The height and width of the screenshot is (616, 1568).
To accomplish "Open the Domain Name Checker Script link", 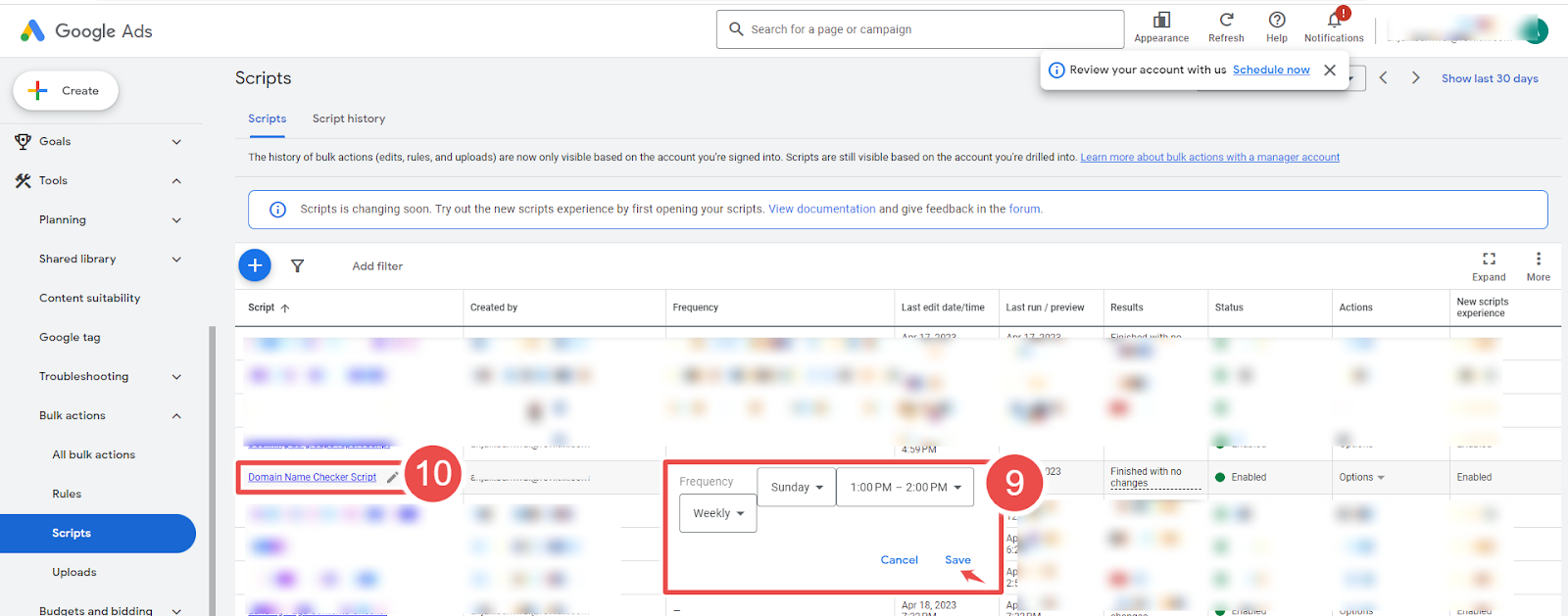I will (x=312, y=477).
